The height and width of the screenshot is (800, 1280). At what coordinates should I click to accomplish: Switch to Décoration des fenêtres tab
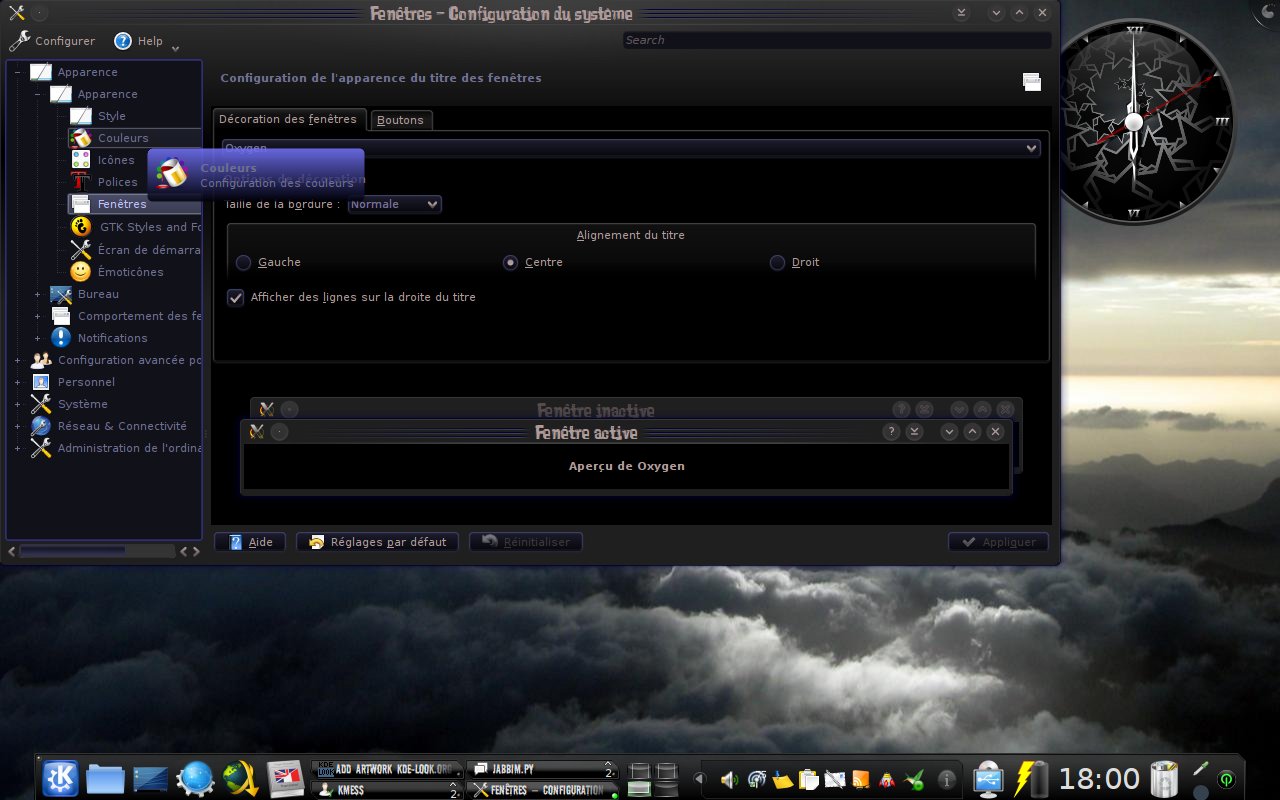click(288, 119)
